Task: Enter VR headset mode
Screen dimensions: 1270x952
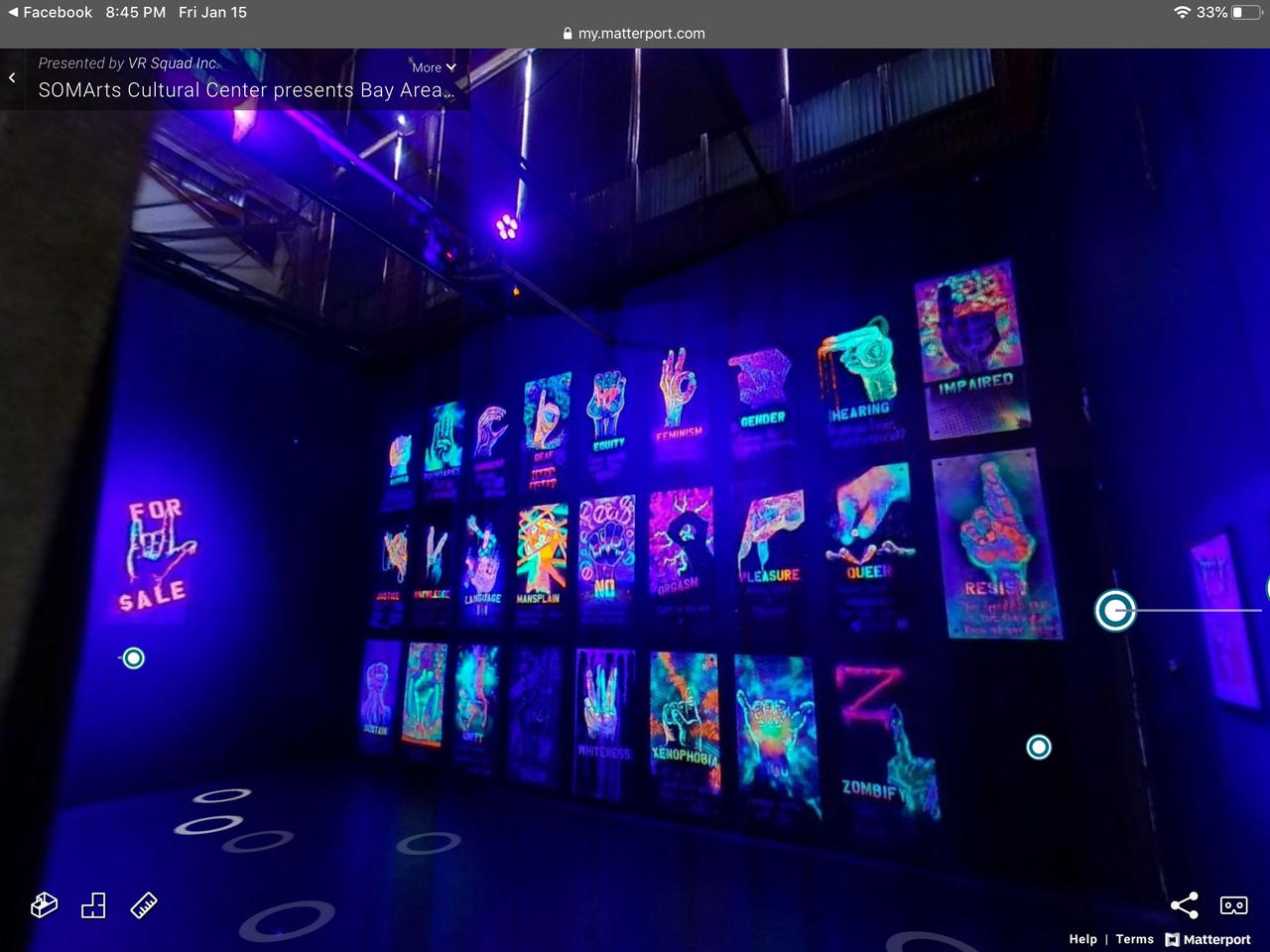Action: (1233, 904)
